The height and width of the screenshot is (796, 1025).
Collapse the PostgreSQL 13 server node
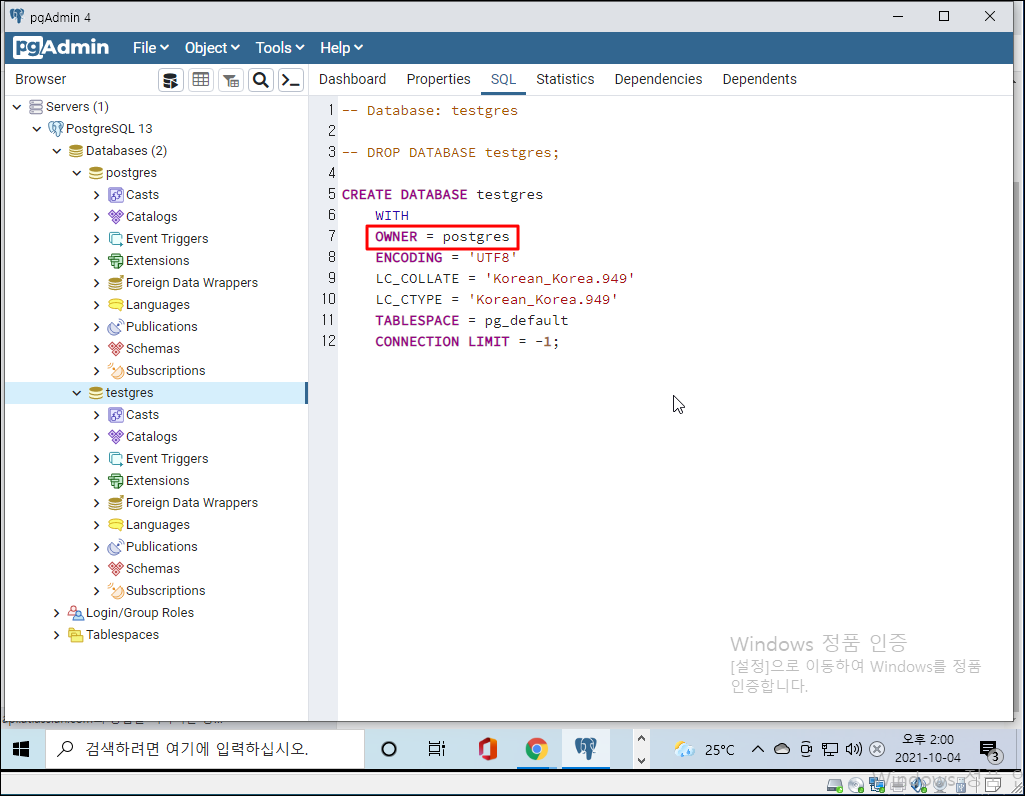(x=37, y=129)
